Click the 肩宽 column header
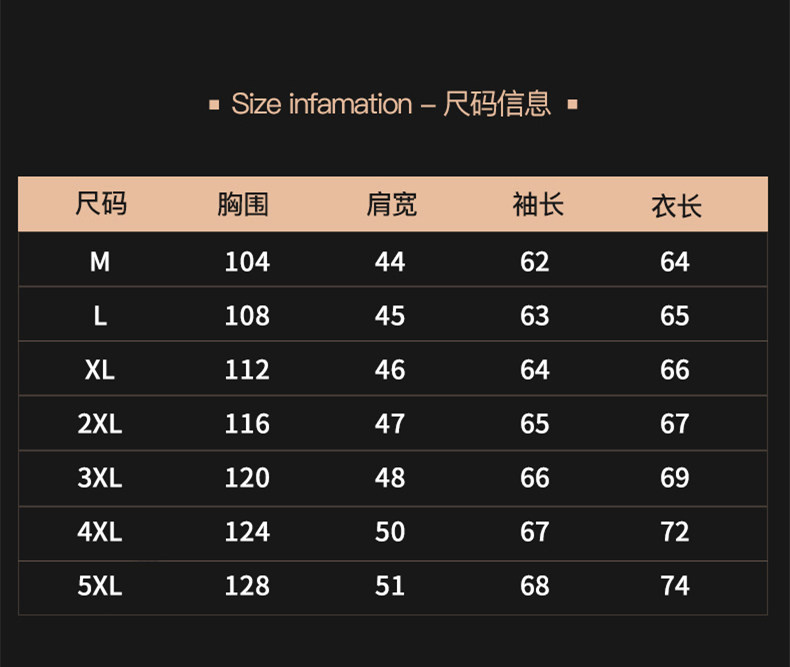Image resolution: width=790 pixels, height=667 pixels. [390, 205]
